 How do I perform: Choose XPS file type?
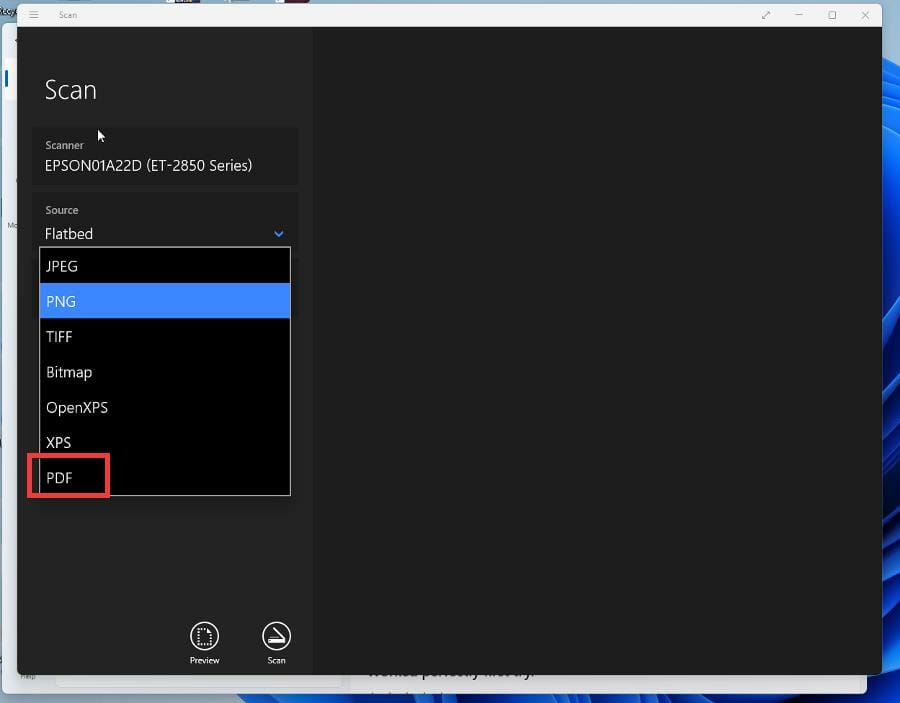coord(165,442)
